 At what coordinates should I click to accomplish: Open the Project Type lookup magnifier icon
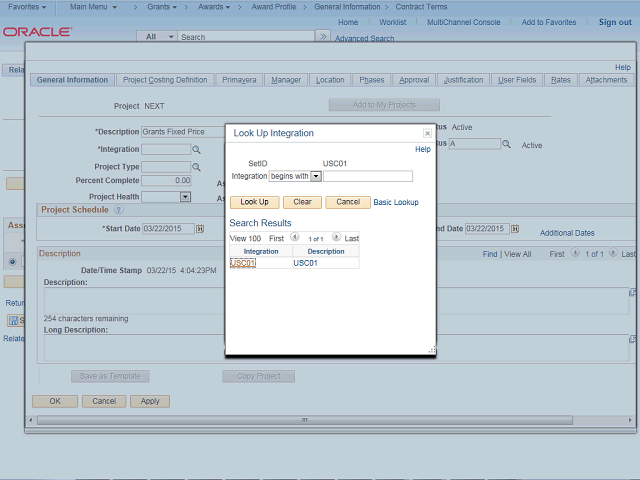click(x=196, y=167)
